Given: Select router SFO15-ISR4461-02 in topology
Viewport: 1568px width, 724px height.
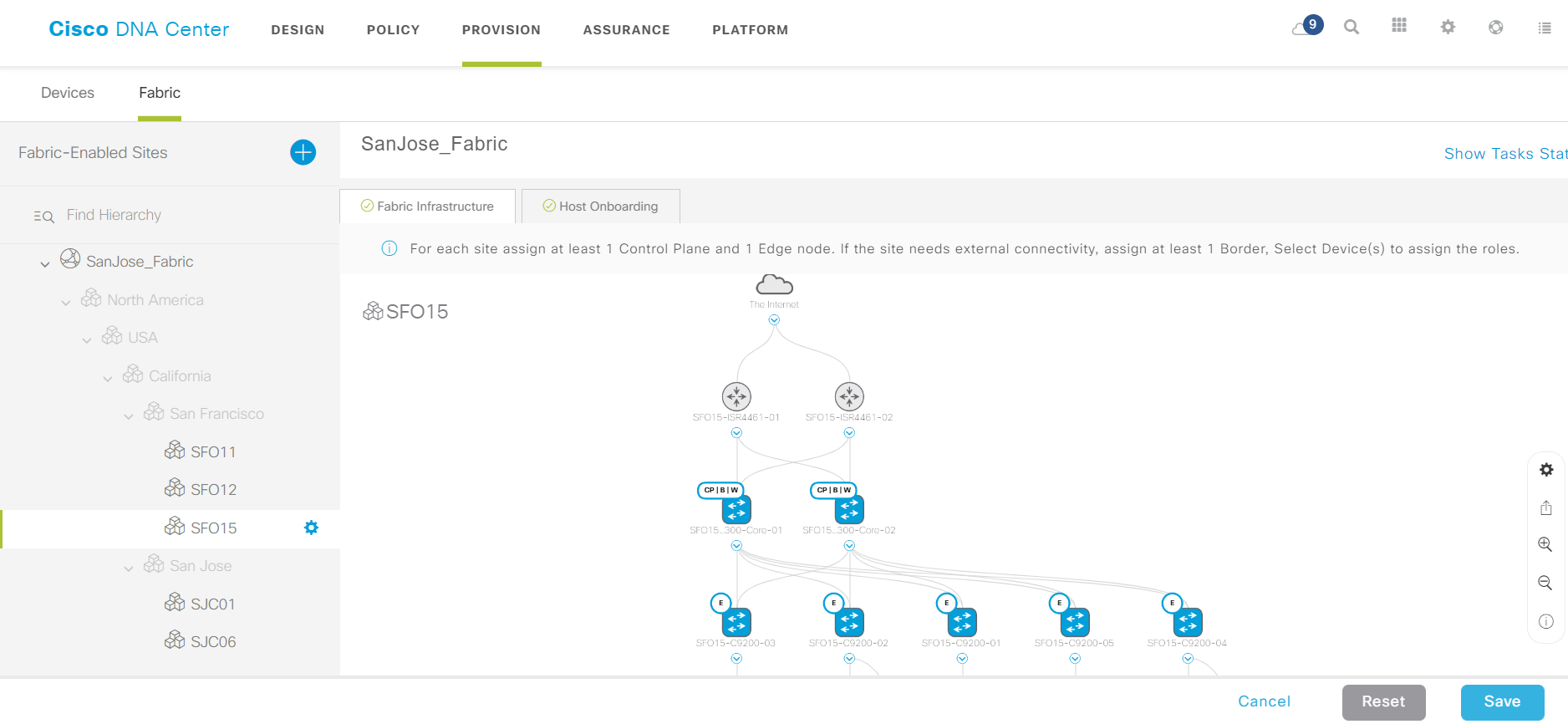Looking at the screenshot, I should 849,396.
